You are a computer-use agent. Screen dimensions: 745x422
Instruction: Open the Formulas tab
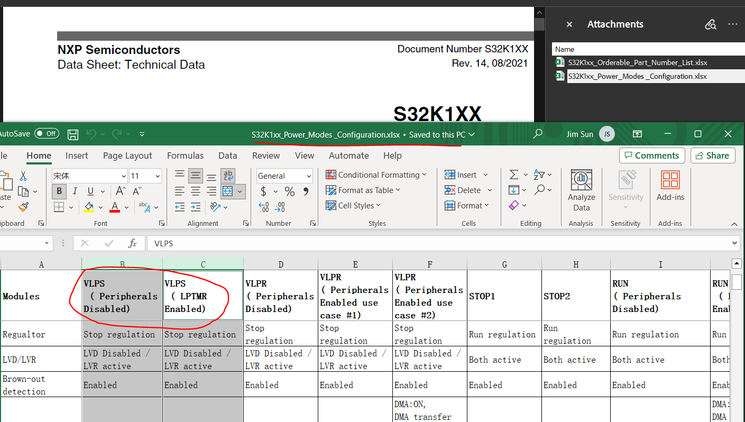coord(185,155)
